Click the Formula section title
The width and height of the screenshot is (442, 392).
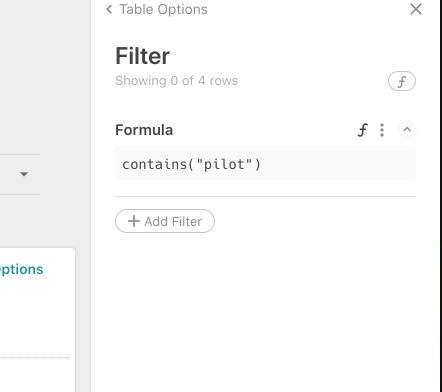(144, 130)
